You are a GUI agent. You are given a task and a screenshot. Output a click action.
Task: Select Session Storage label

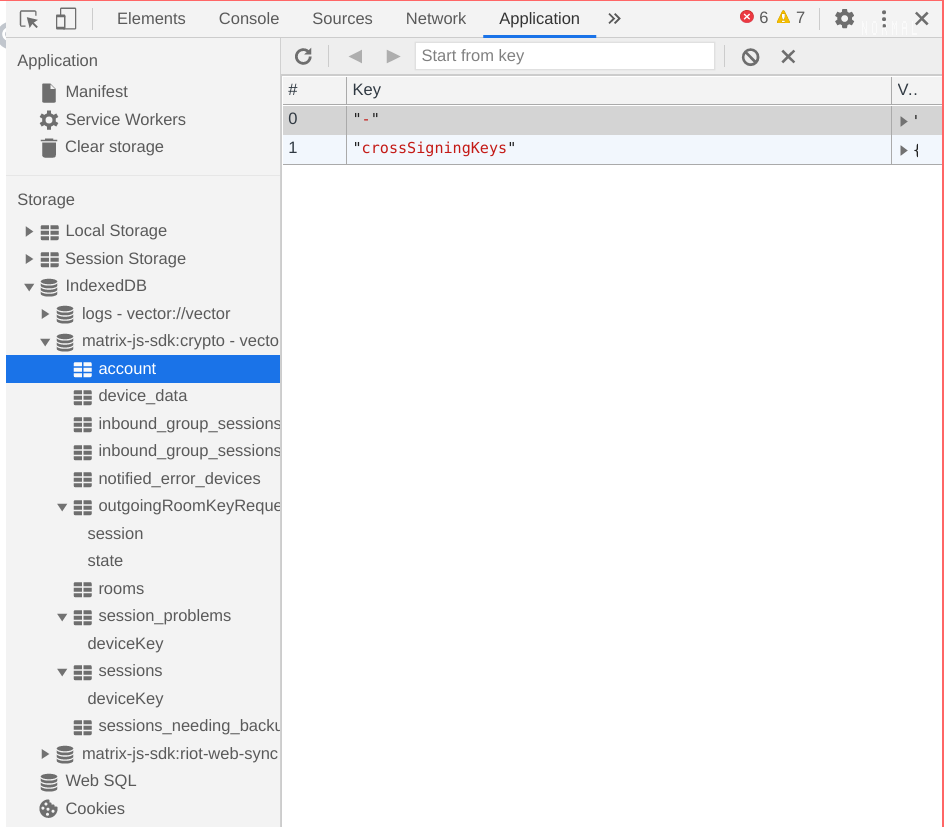(125, 258)
